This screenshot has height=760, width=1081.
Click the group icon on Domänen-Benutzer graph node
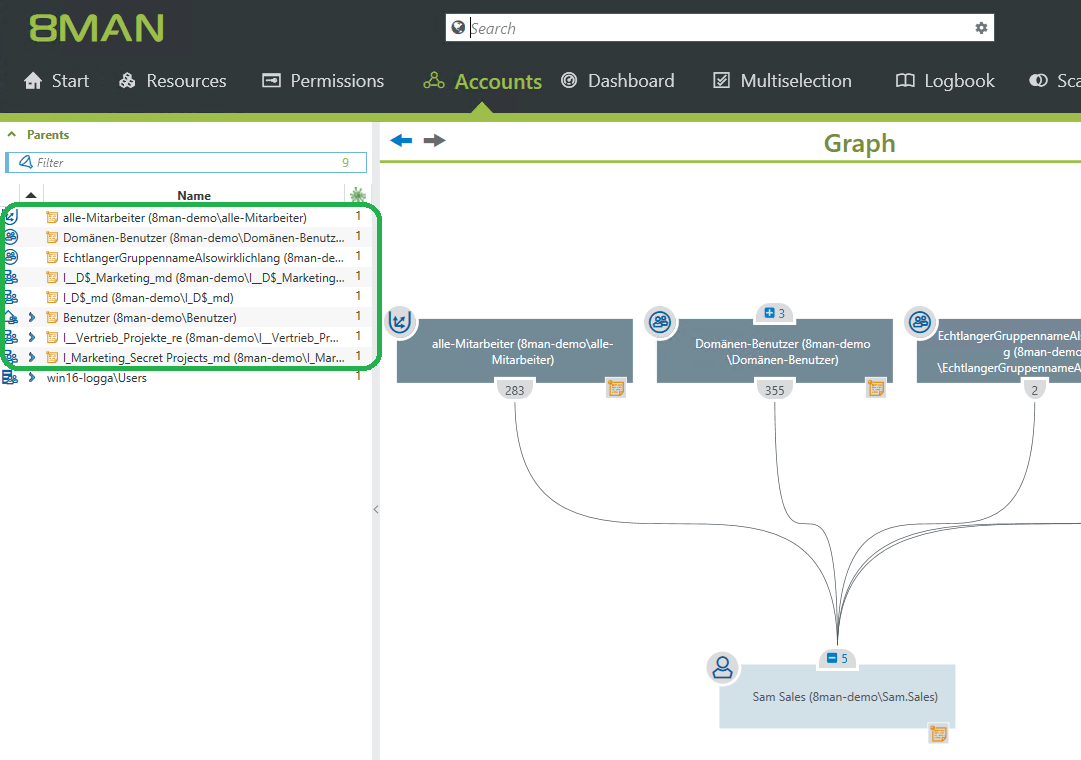pos(660,321)
